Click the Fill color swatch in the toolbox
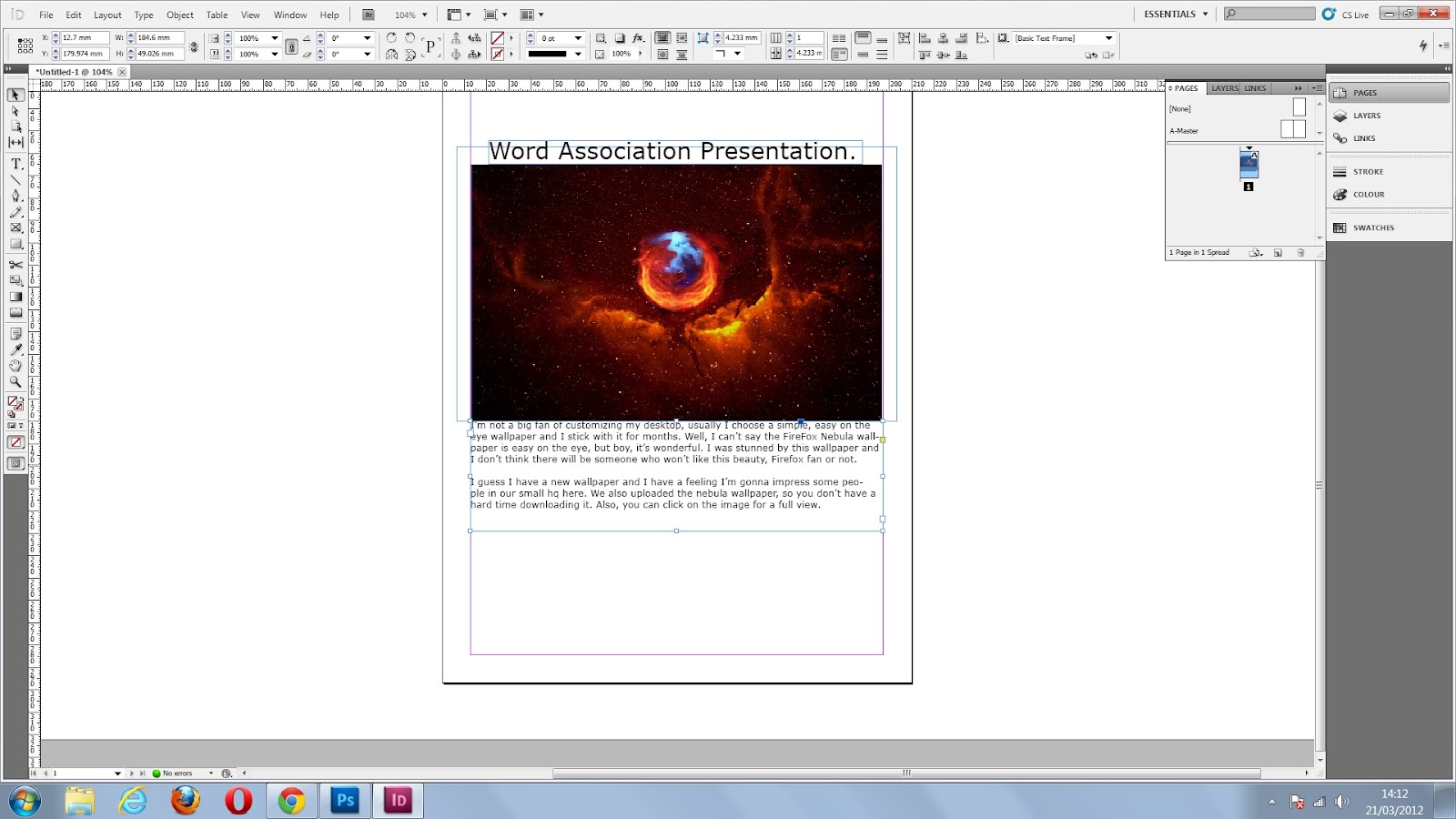This screenshot has height=819, width=1456. tap(12, 402)
